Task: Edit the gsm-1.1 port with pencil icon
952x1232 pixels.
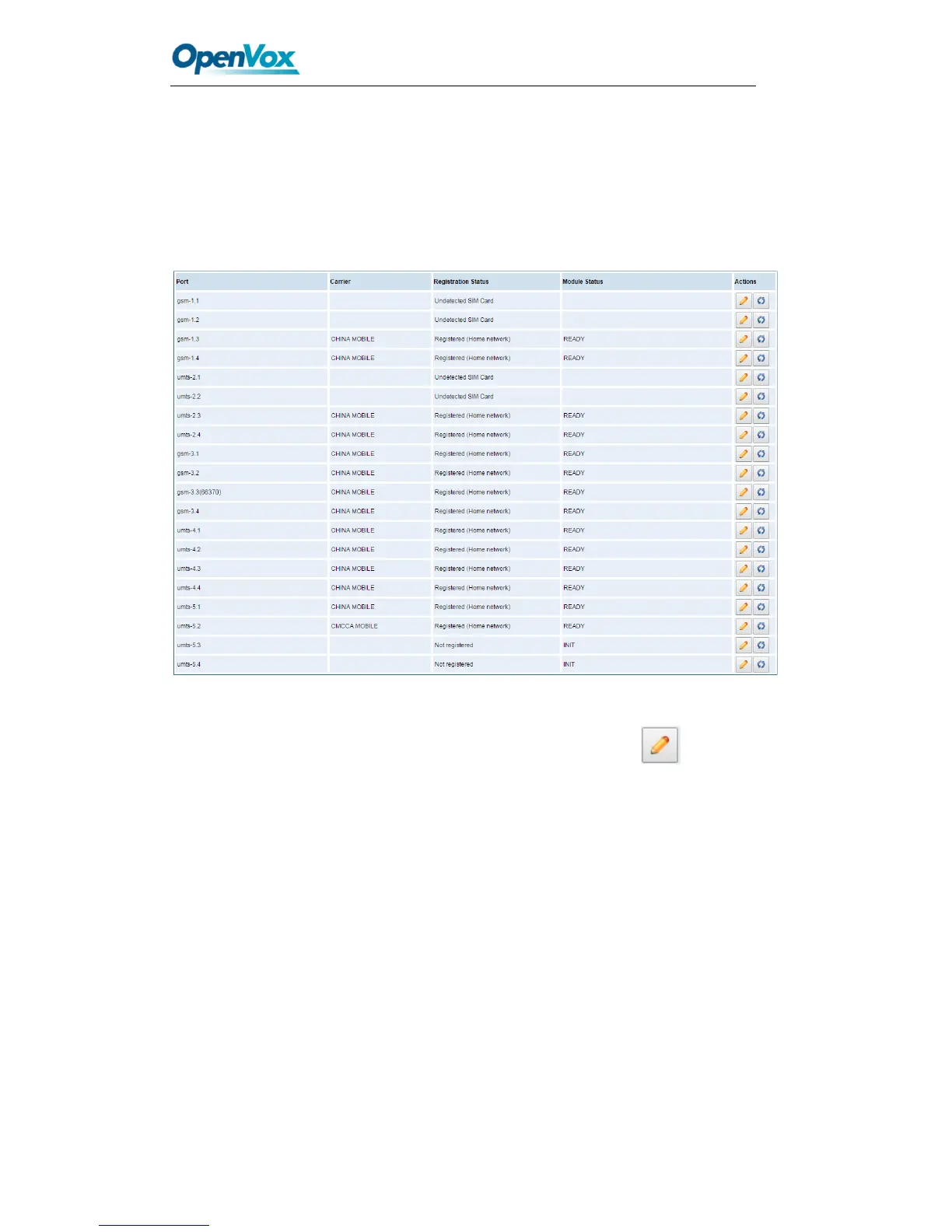Action: [744, 301]
